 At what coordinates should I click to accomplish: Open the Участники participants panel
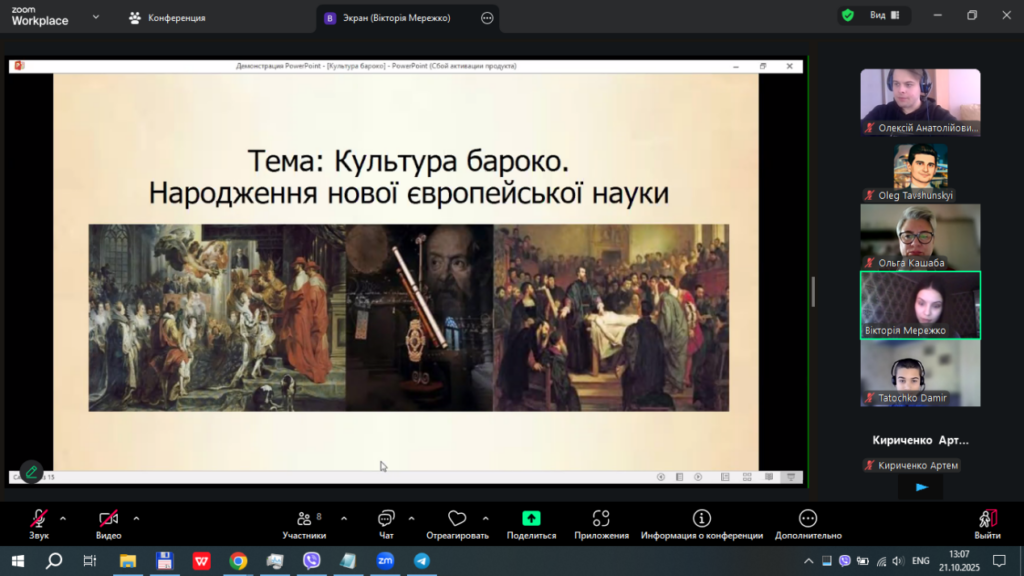[x=304, y=523]
